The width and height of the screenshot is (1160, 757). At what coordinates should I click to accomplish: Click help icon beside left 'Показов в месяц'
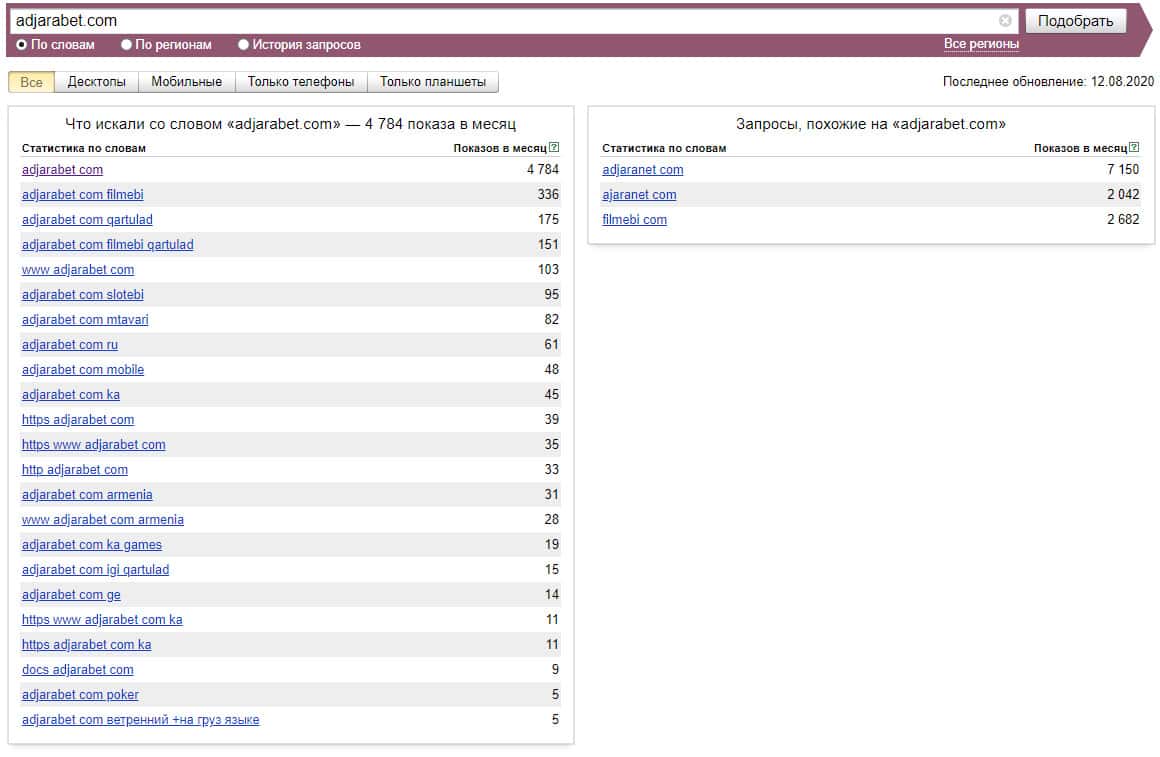point(554,148)
